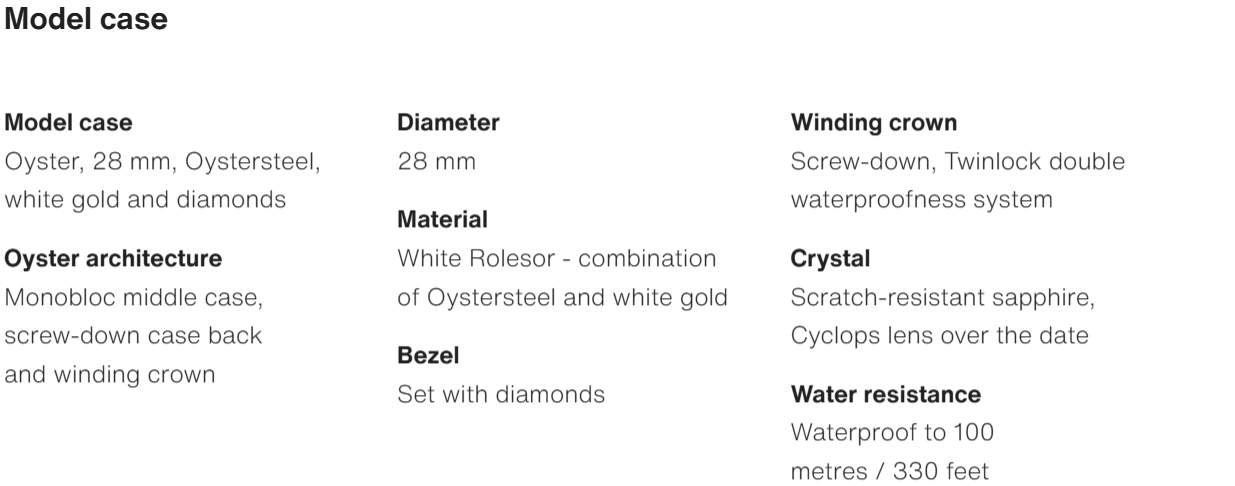Click the bold "Material" label

442,219
